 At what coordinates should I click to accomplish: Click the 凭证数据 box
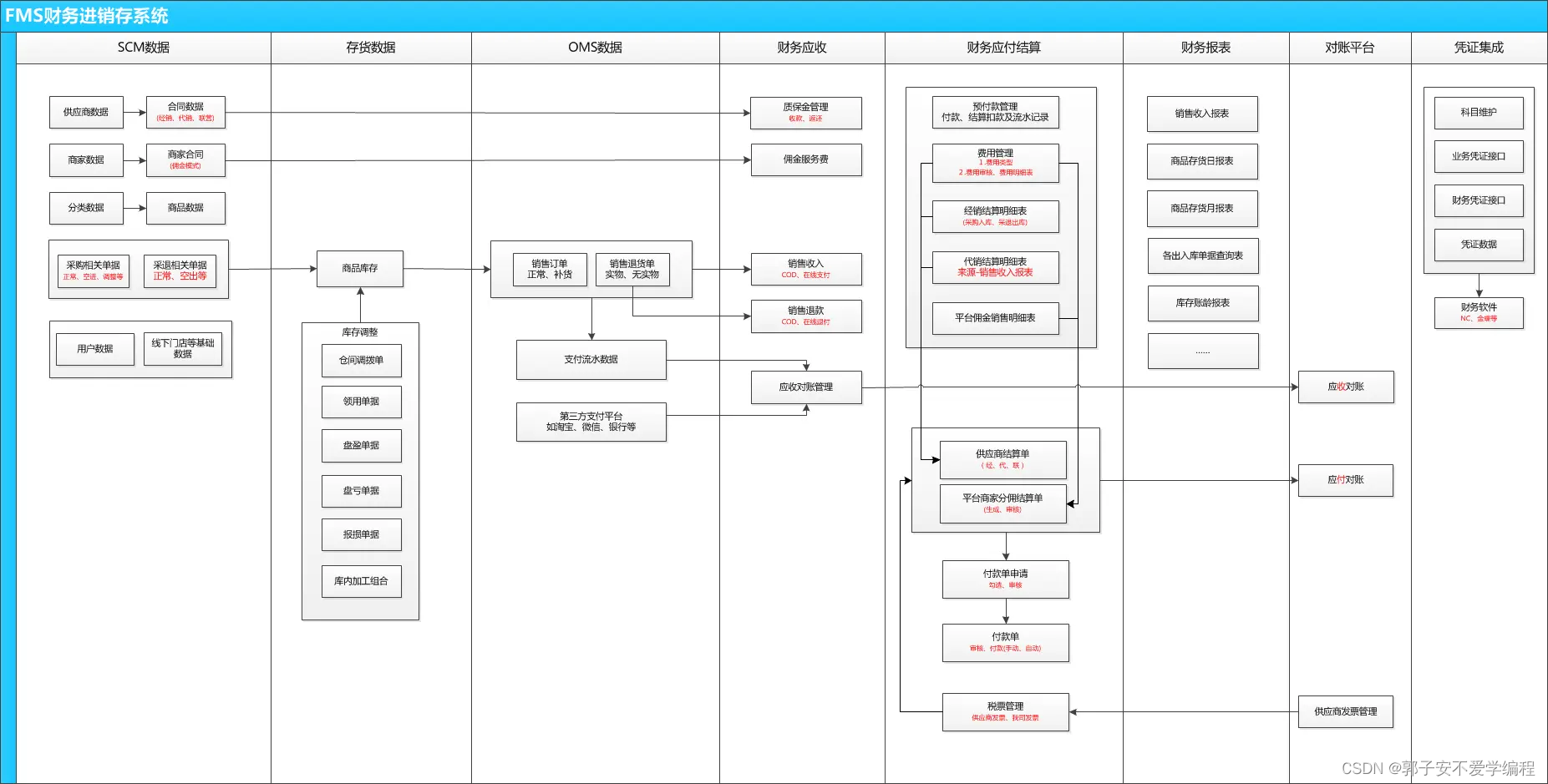click(x=1479, y=245)
